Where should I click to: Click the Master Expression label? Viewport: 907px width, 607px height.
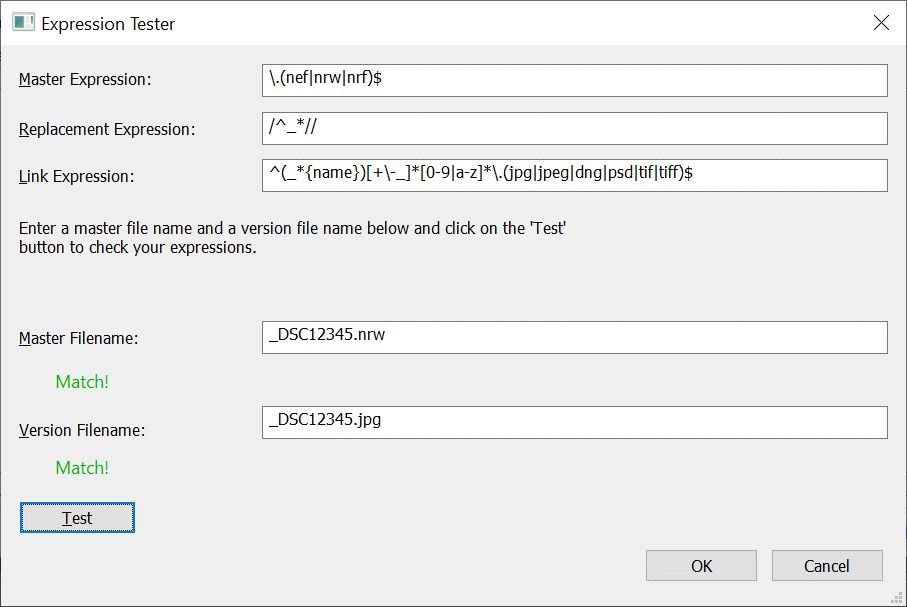tap(85, 79)
